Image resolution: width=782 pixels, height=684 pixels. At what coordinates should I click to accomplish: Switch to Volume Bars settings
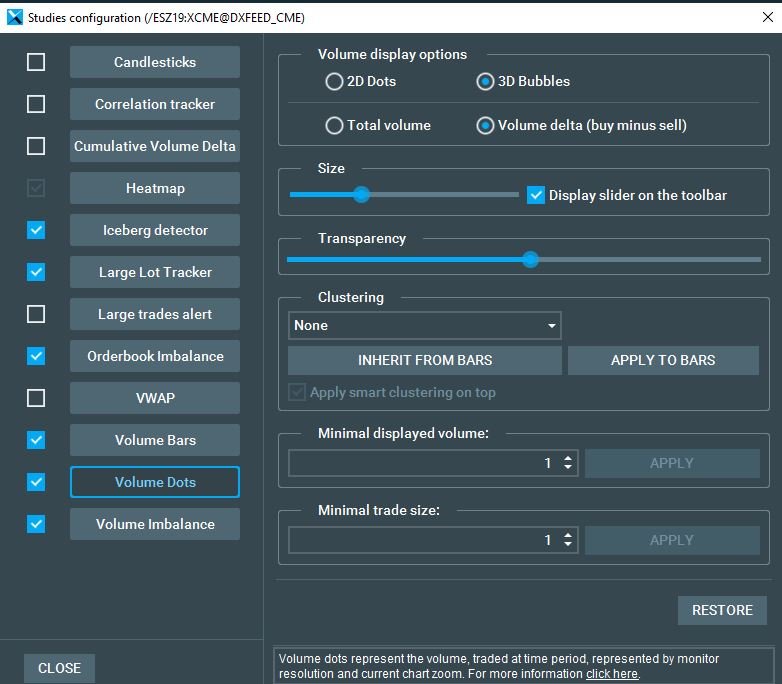pyautogui.click(x=155, y=440)
